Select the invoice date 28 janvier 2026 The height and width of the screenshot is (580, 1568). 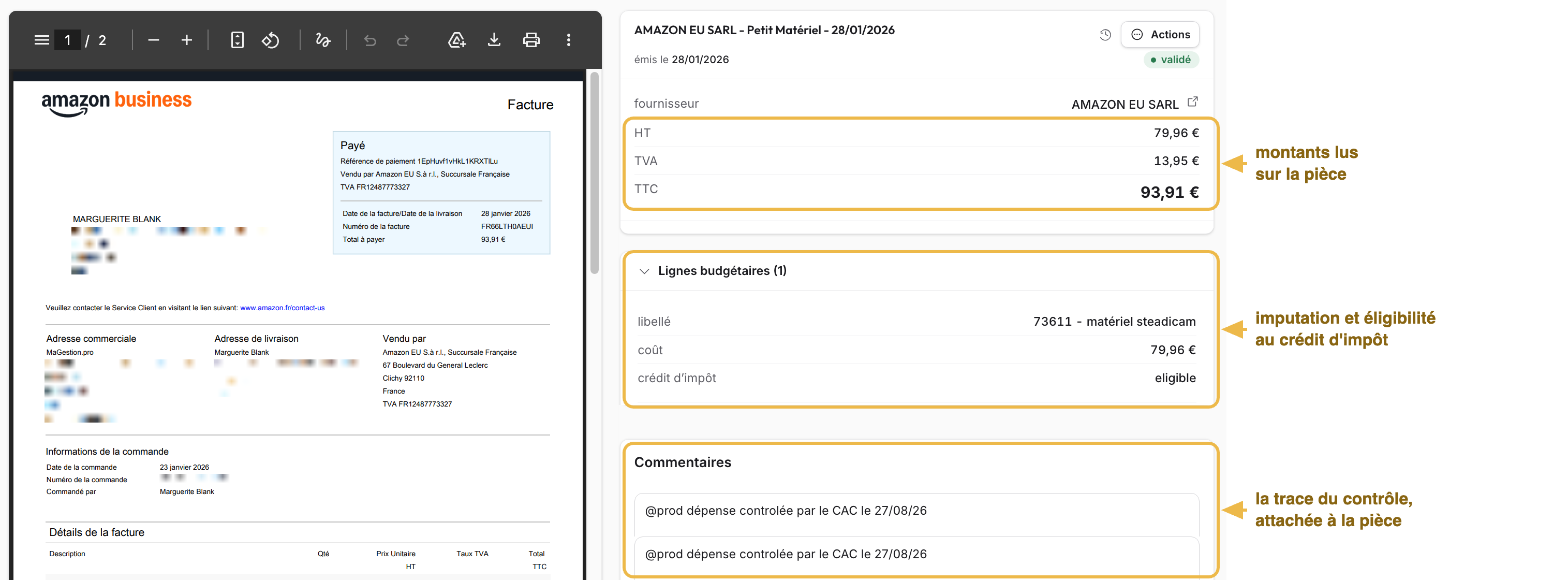[506, 214]
